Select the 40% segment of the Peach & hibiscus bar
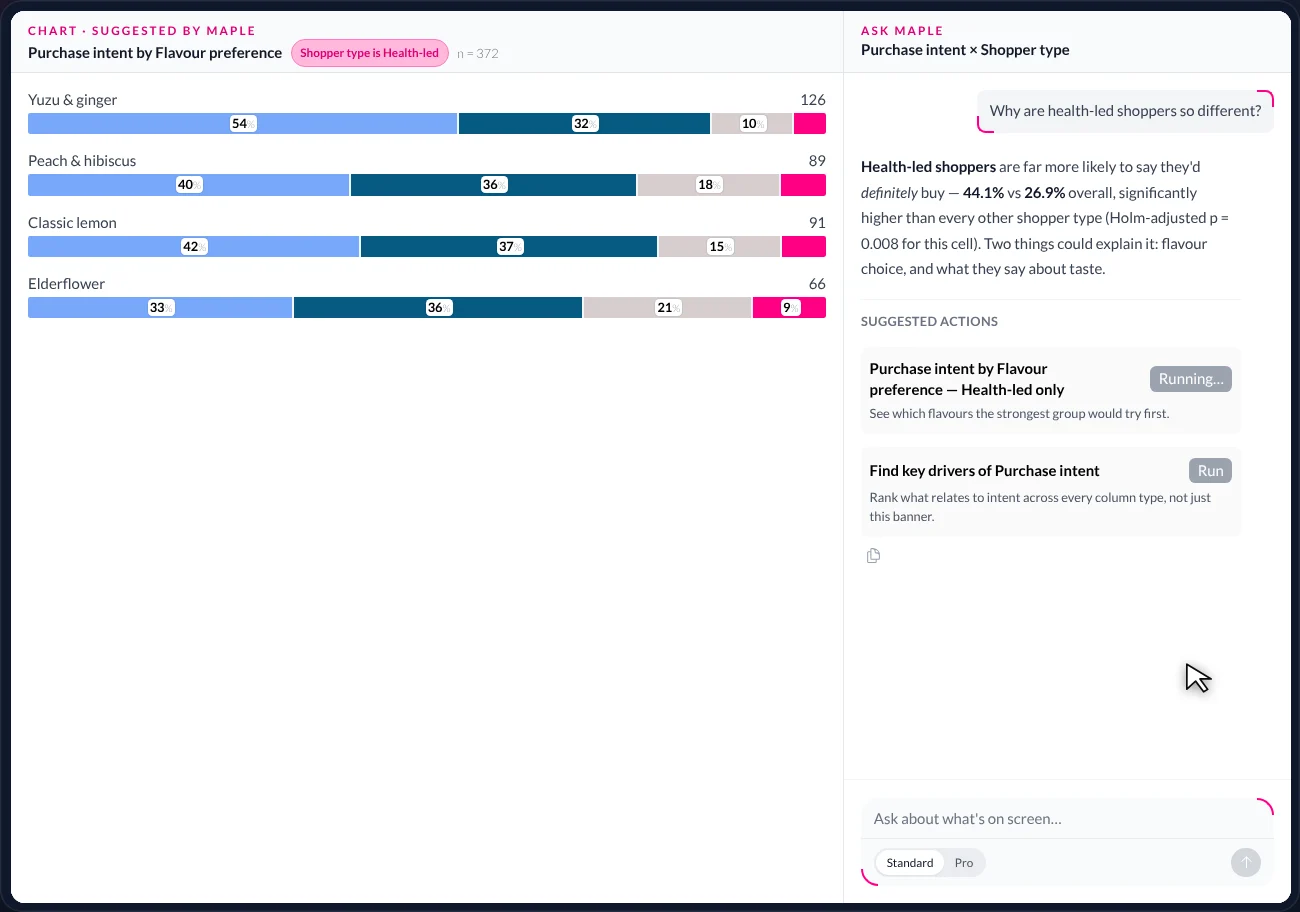This screenshot has width=1300, height=912. (x=189, y=185)
